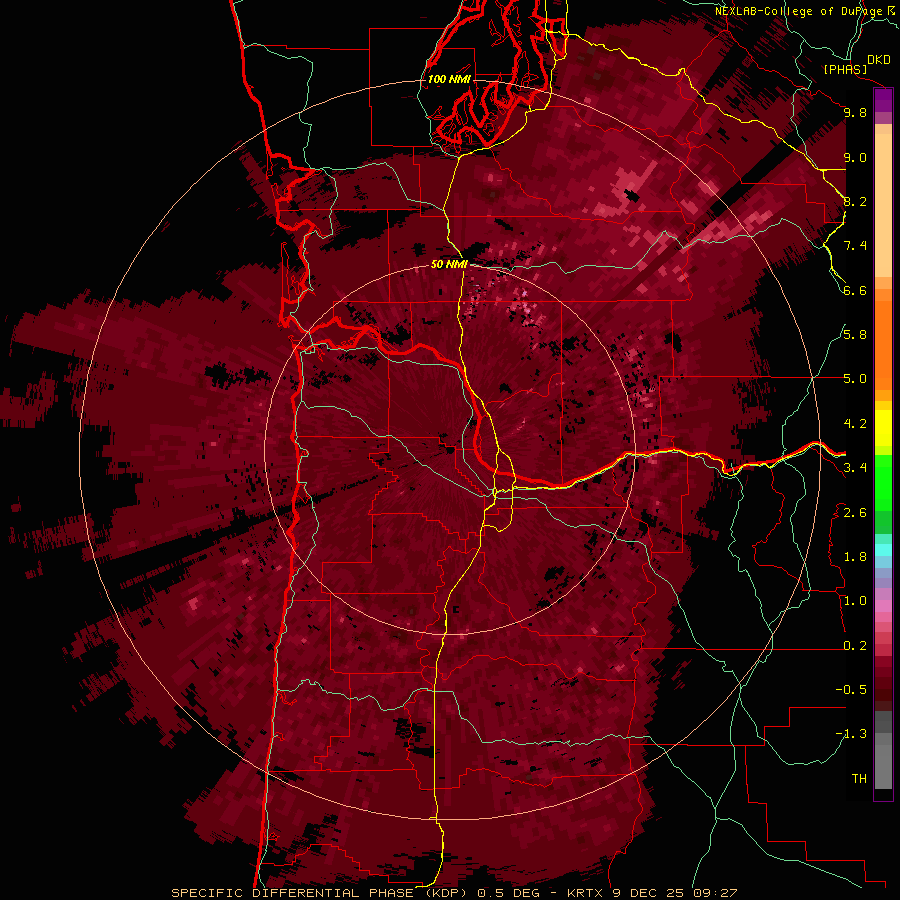The height and width of the screenshot is (900, 900).
Task: Click the 100 NMI range ring label
Action: (449, 79)
